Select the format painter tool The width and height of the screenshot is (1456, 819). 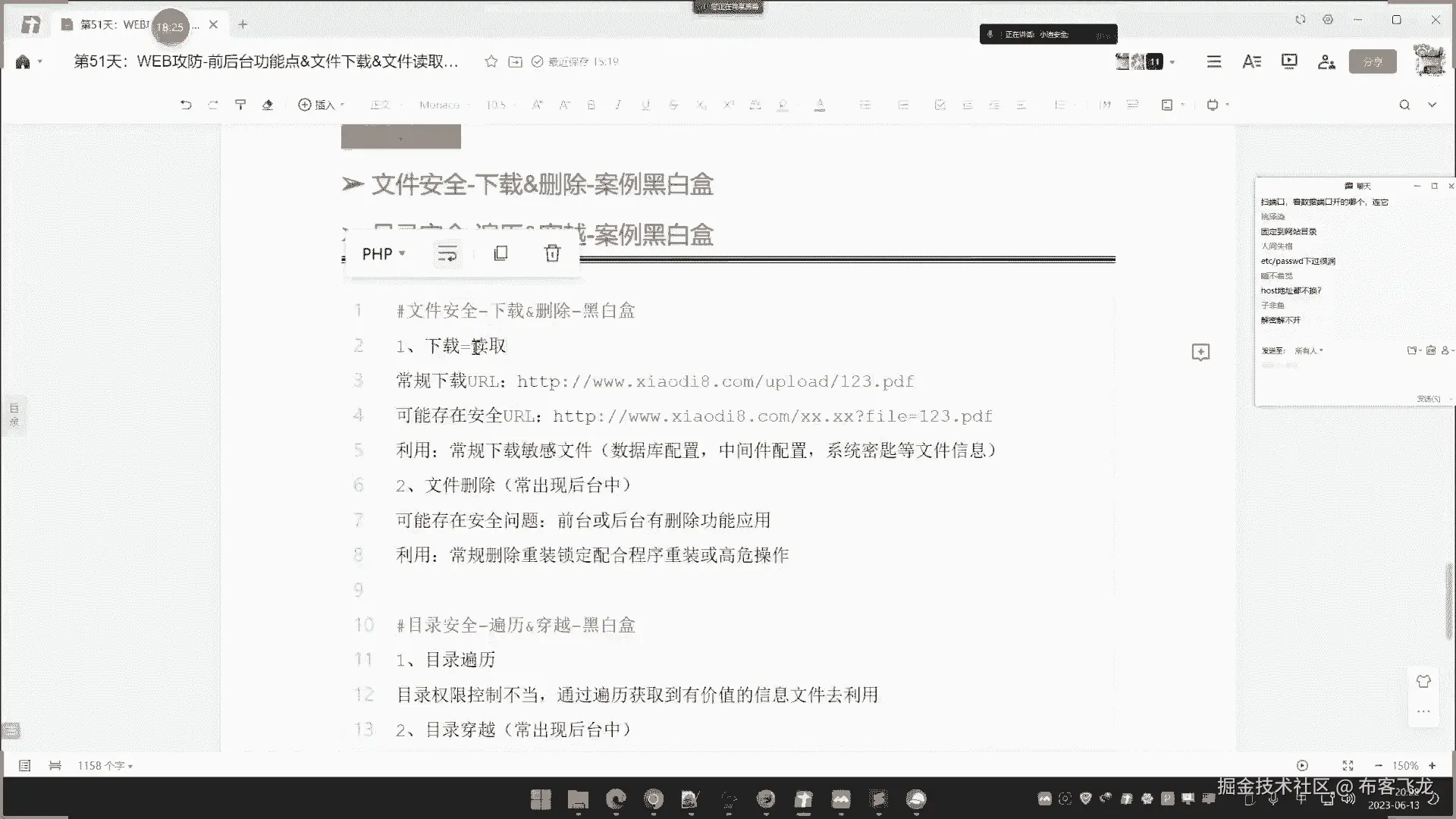coord(240,105)
